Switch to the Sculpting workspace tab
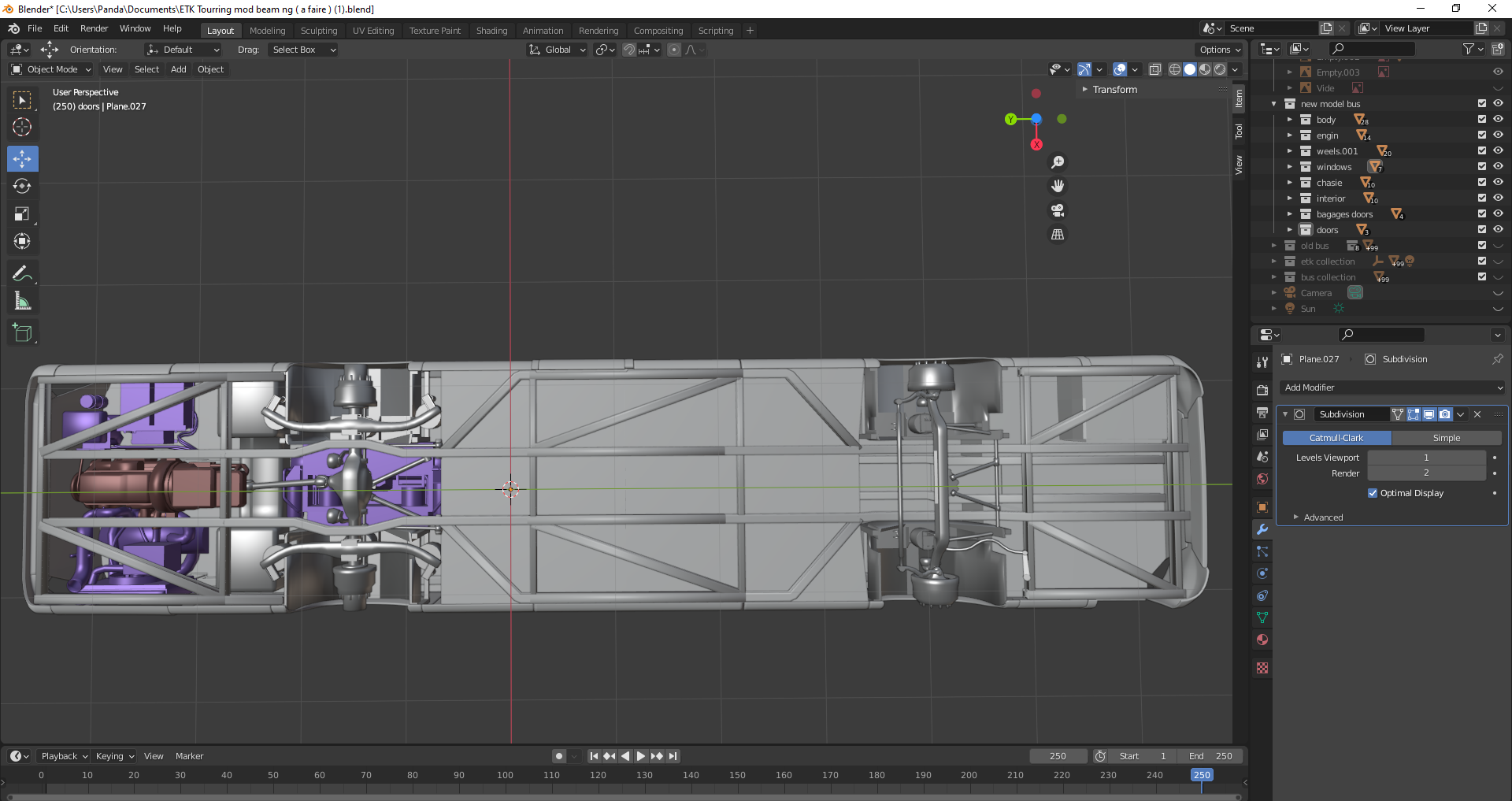1512x801 pixels. (319, 31)
